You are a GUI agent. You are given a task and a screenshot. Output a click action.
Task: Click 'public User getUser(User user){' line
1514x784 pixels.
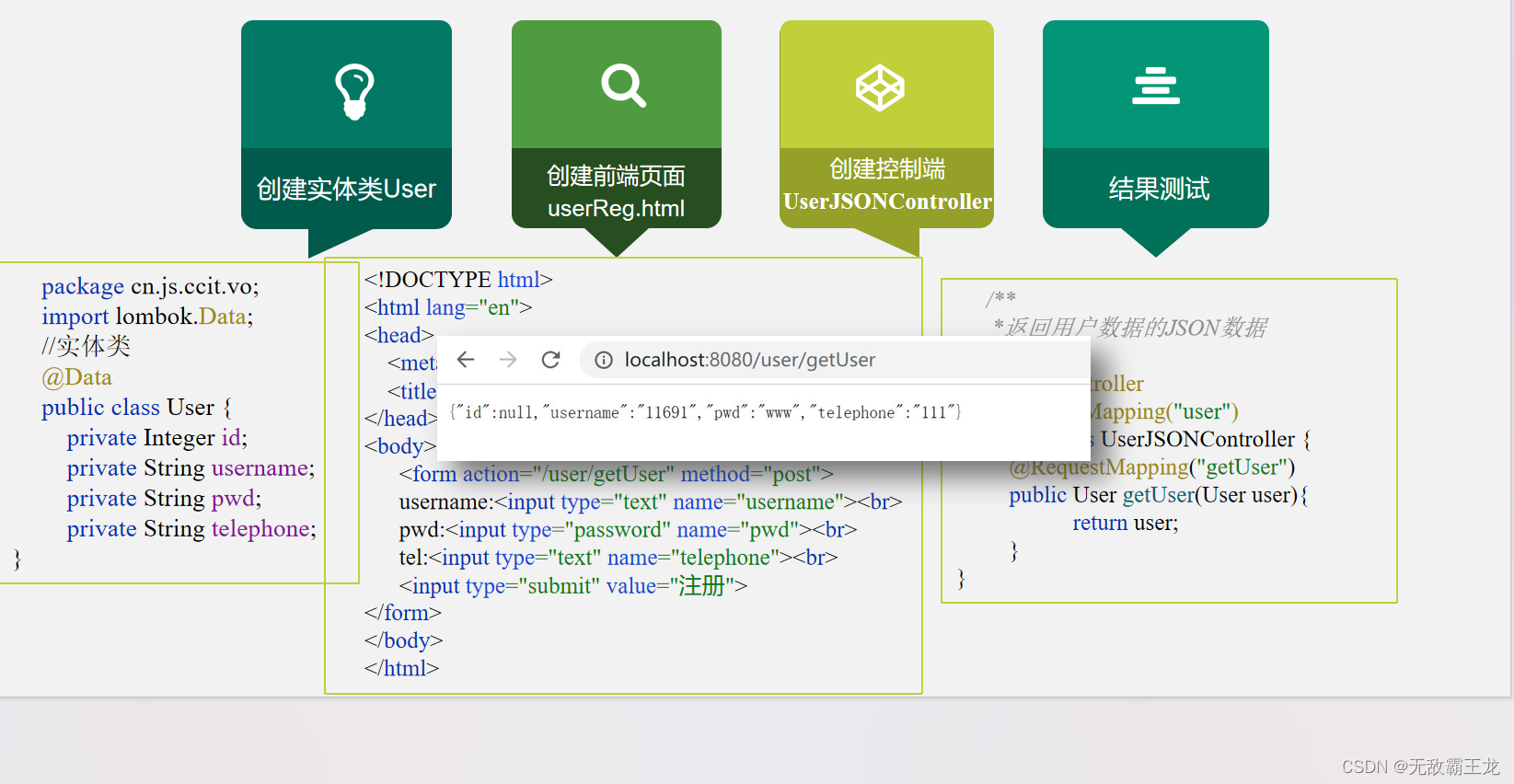(x=1159, y=495)
